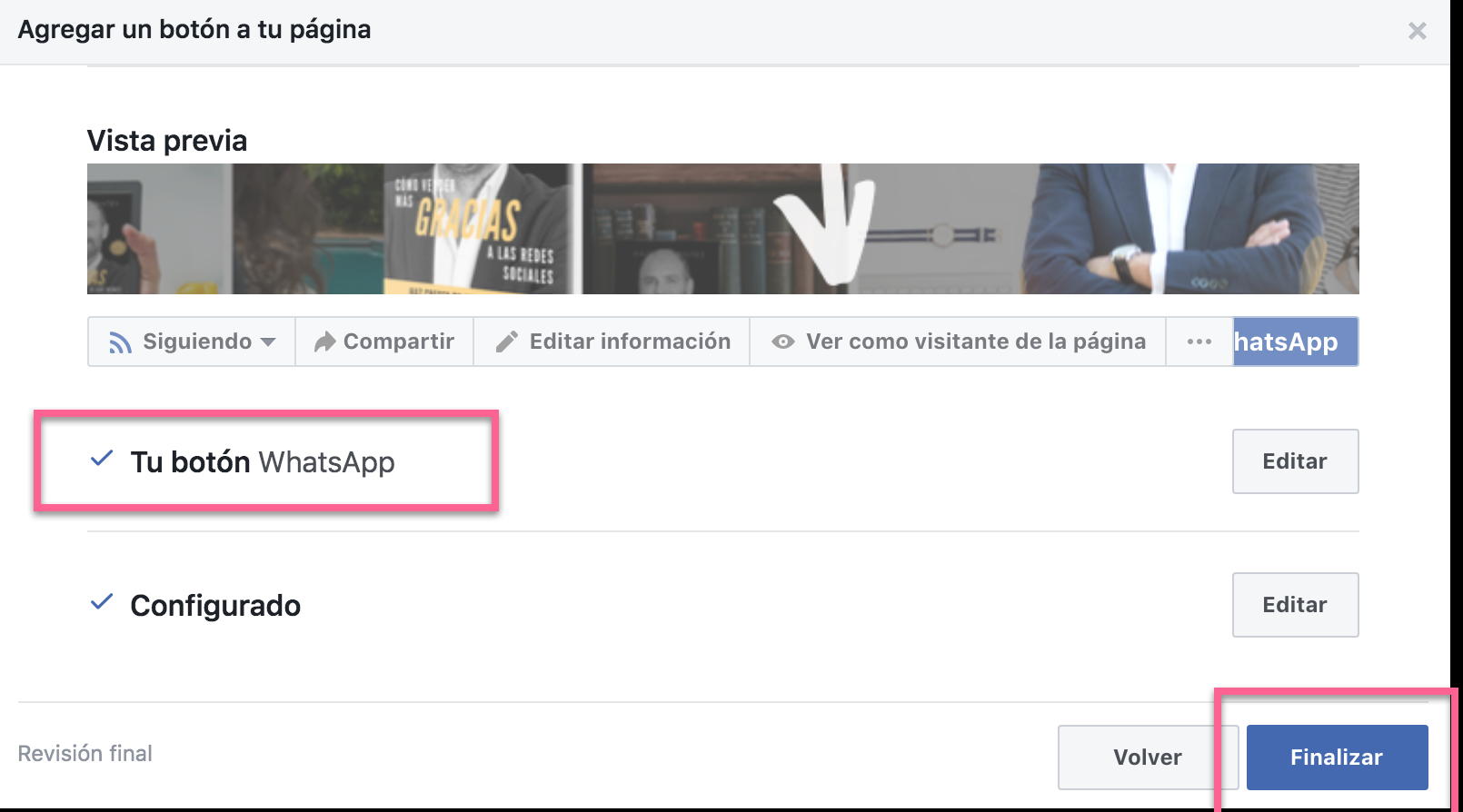Edit the Configurado step

1295,605
